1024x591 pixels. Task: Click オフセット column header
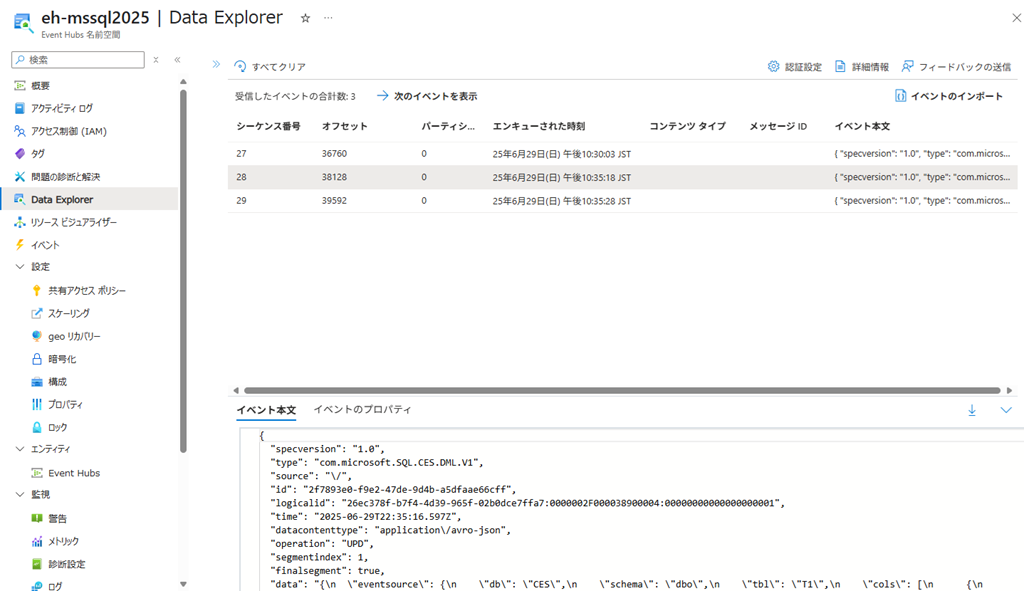coord(344,126)
